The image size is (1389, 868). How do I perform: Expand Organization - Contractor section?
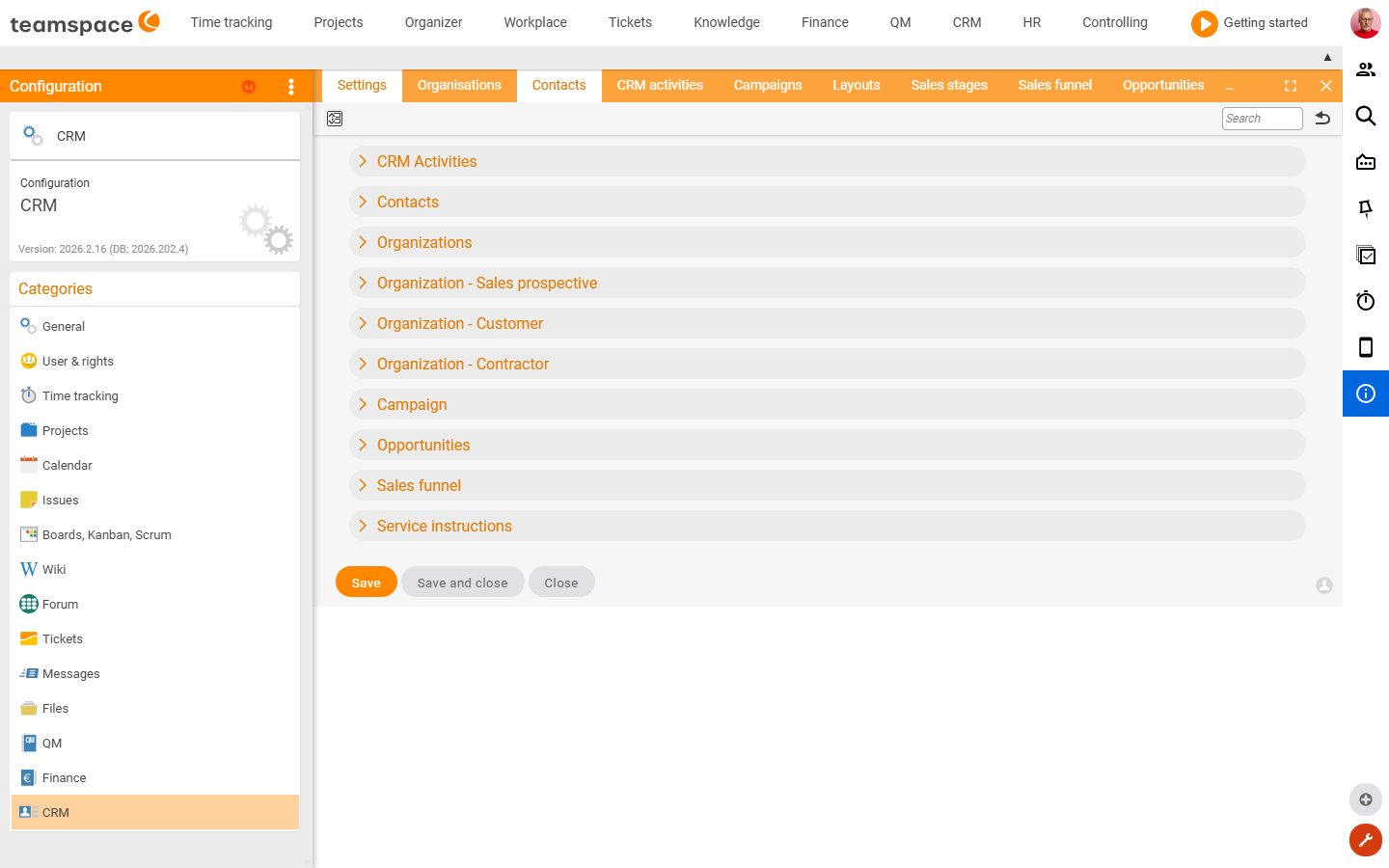click(827, 364)
